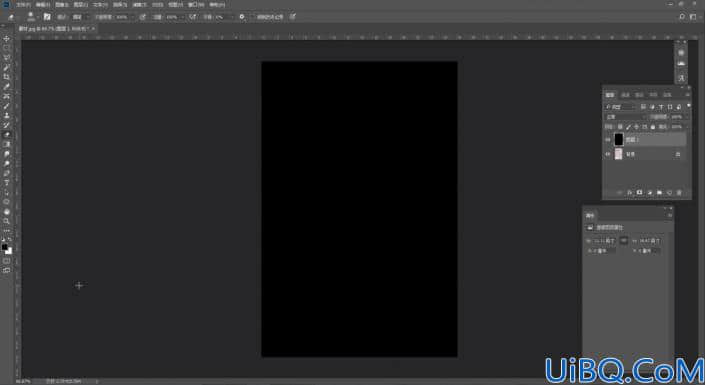Click the add layer mask button

(x=639, y=192)
